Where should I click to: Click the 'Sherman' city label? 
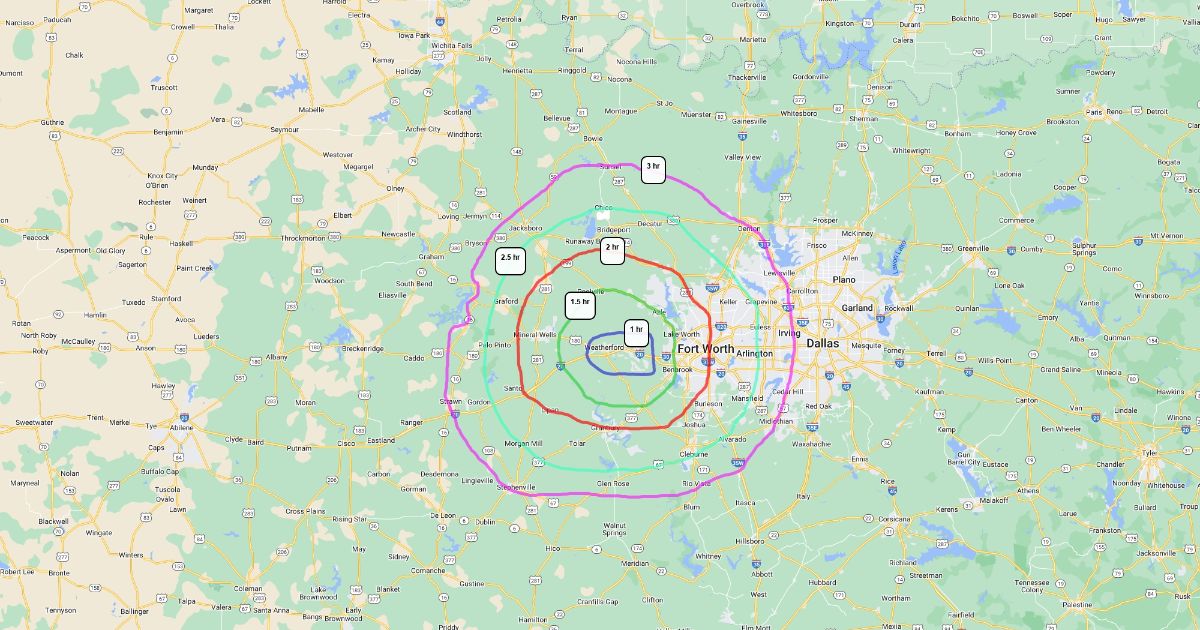863,118
